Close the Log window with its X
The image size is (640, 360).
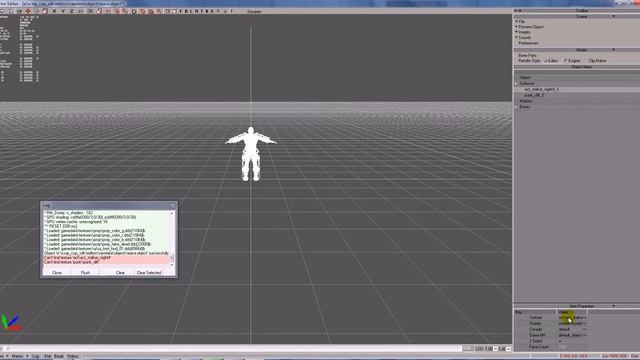click(x=173, y=205)
